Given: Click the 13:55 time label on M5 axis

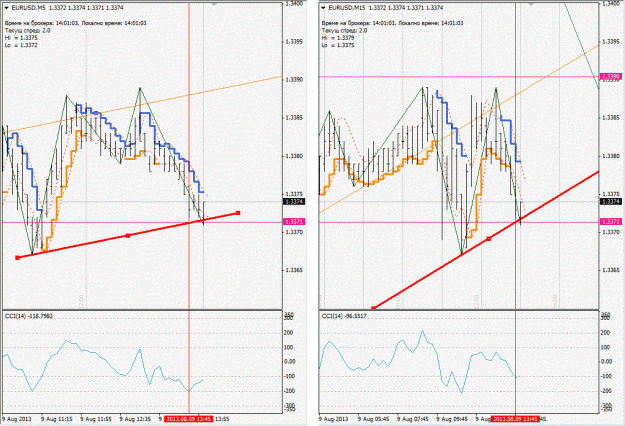Looking at the screenshot, I should point(222,419).
